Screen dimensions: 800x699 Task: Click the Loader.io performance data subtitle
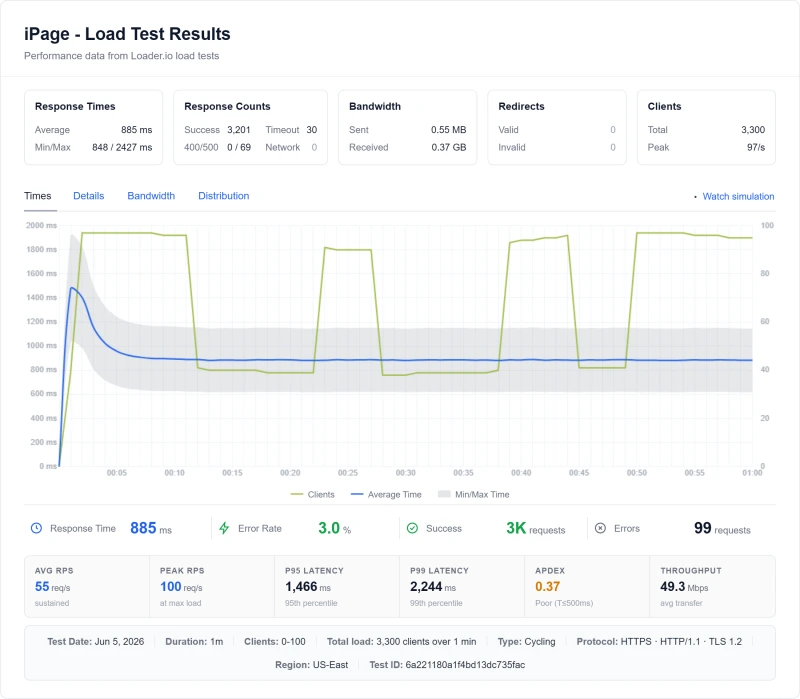[x=121, y=56]
